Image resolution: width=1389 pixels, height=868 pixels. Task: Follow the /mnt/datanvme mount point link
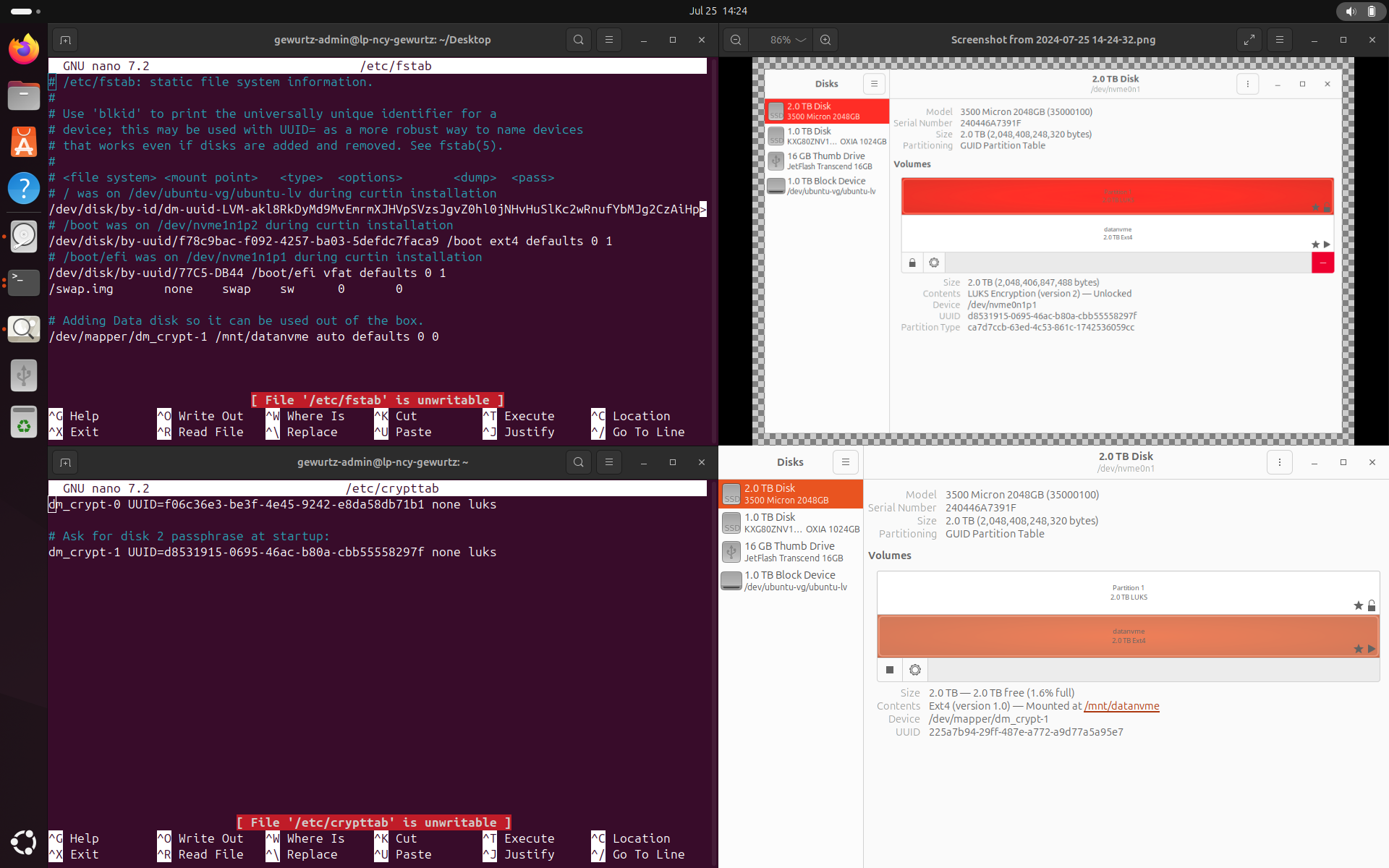click(x=1121, y=706)
